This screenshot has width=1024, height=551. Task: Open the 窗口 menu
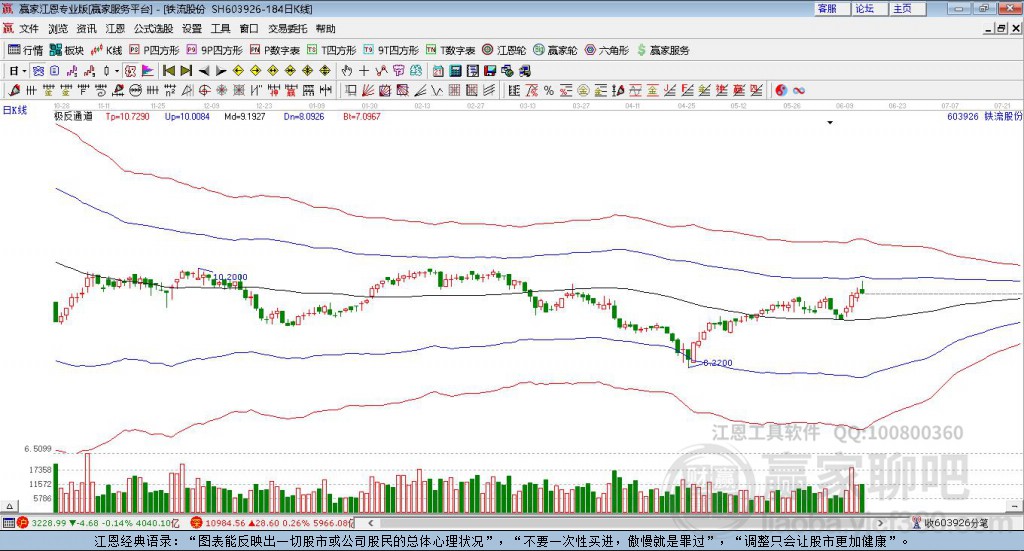249,29
